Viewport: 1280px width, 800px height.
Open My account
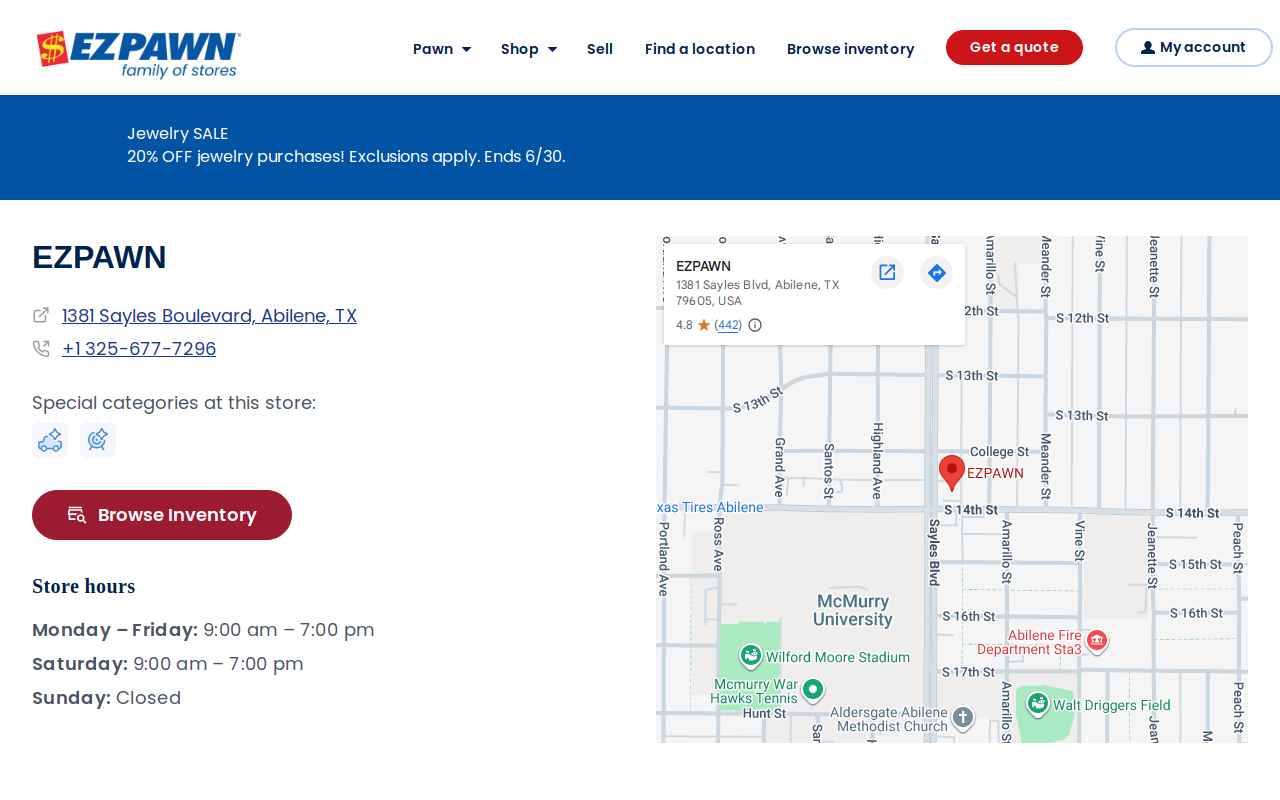[1194, 47]
